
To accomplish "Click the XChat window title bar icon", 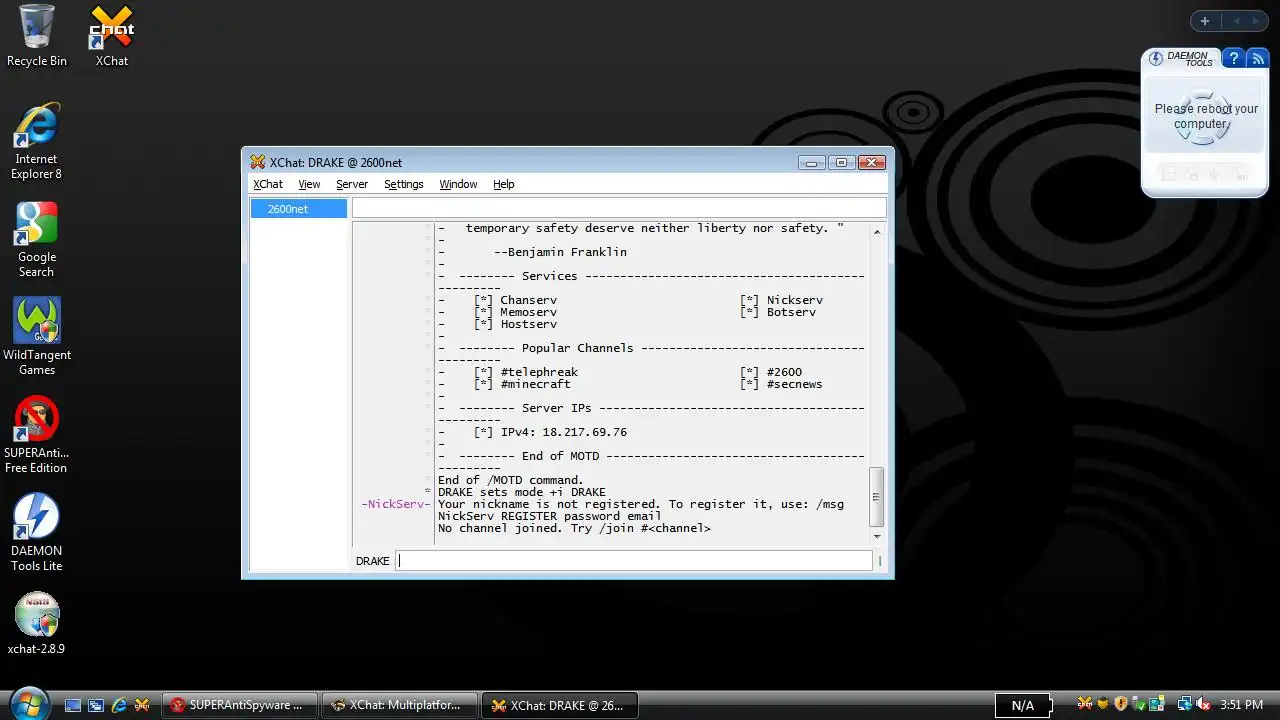I will pyautogui.click(x=258, y=163).
